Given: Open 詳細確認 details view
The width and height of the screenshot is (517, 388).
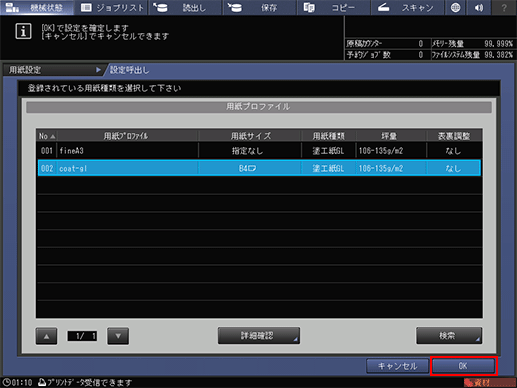Looking at the screenshot, I should click(x=259, y=336).
